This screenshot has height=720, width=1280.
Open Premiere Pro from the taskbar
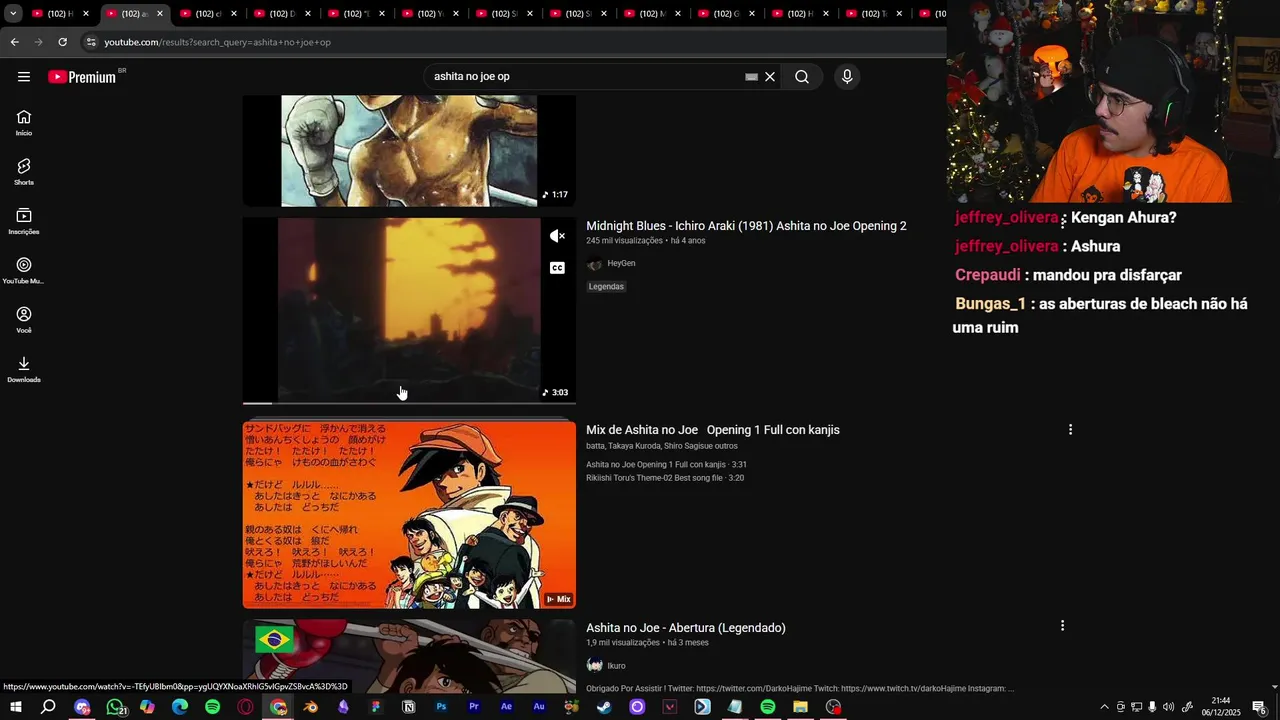[474, 707]
